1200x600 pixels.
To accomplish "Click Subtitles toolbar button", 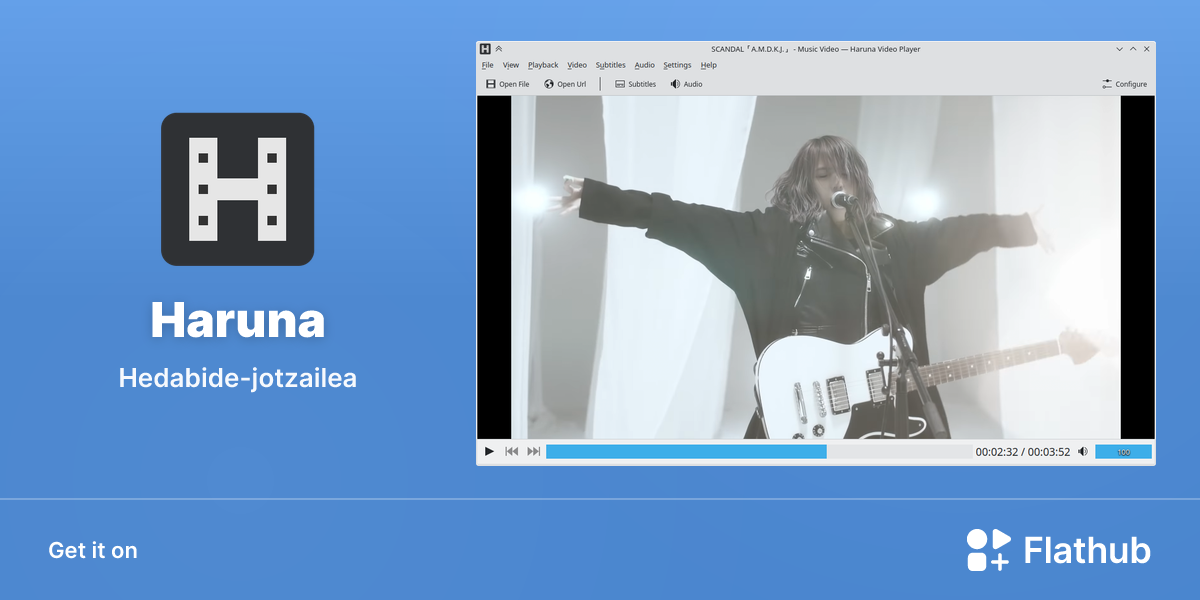I will pos(635,84).
